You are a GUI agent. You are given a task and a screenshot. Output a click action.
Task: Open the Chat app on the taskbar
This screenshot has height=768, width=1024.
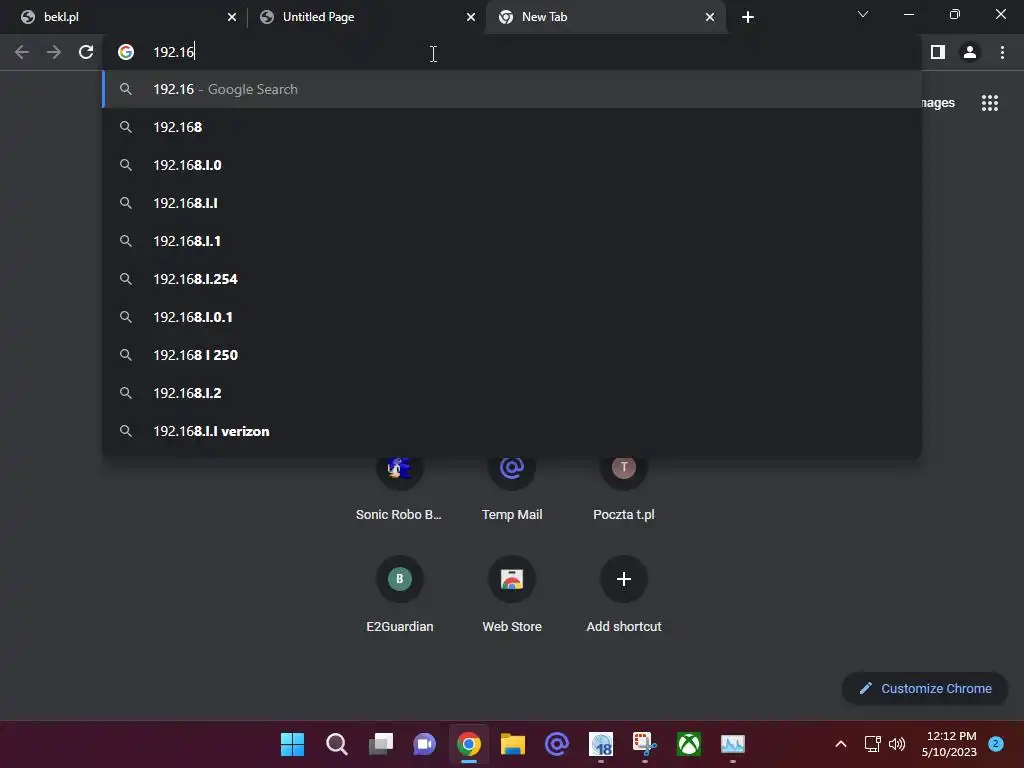[424, 744]
